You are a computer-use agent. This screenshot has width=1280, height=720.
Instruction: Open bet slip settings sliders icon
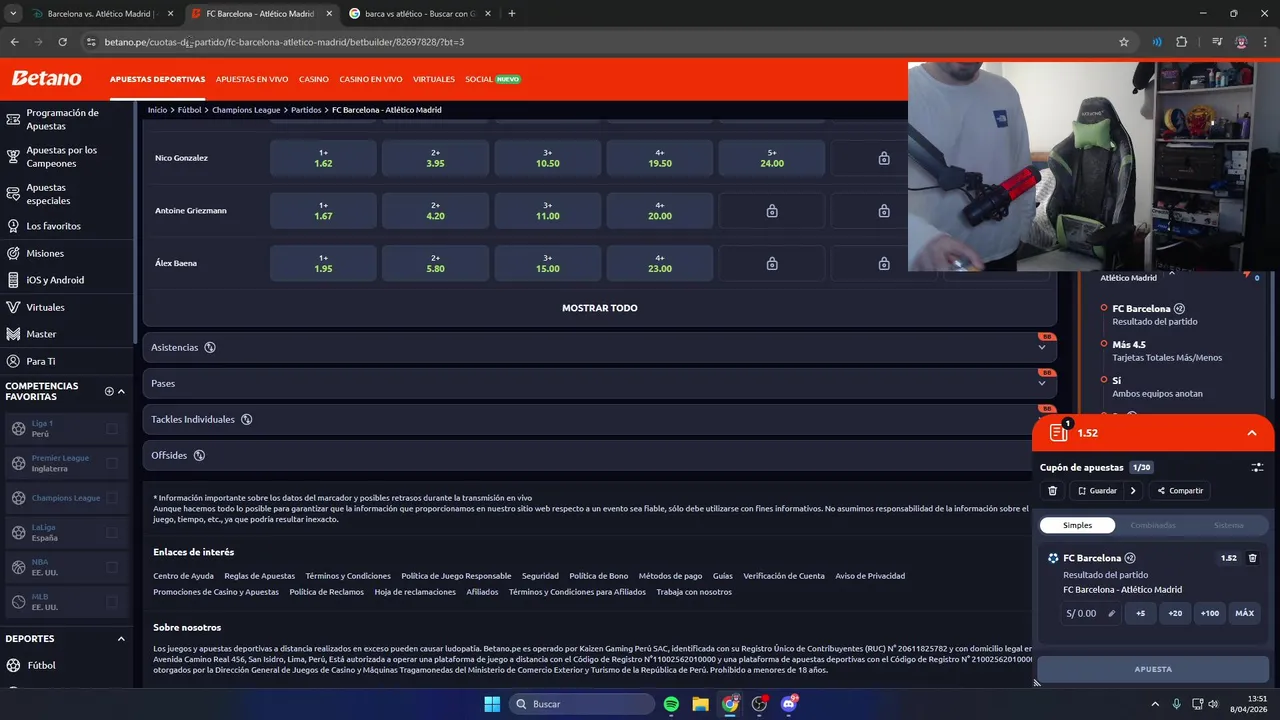click(1257, 467)
